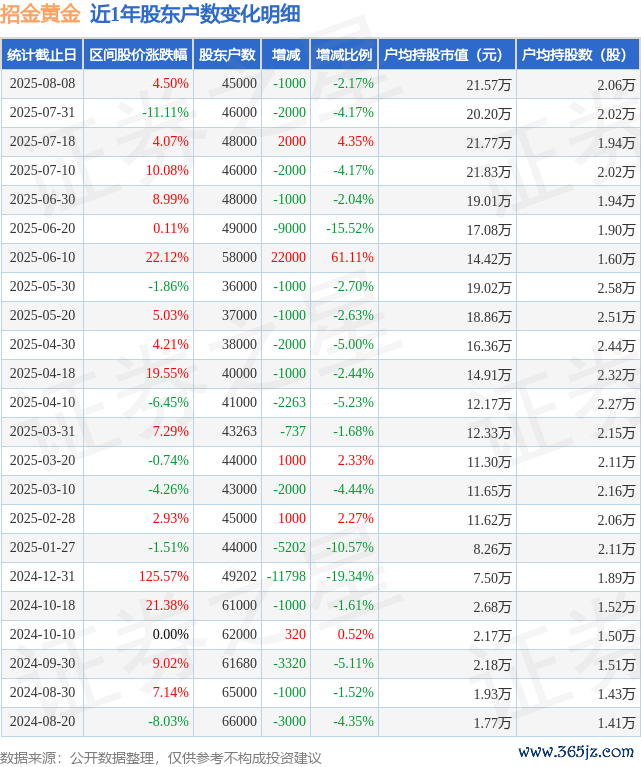Click the -2263 change value
This screenshot has width=641, height=767.
pos(290,402)
